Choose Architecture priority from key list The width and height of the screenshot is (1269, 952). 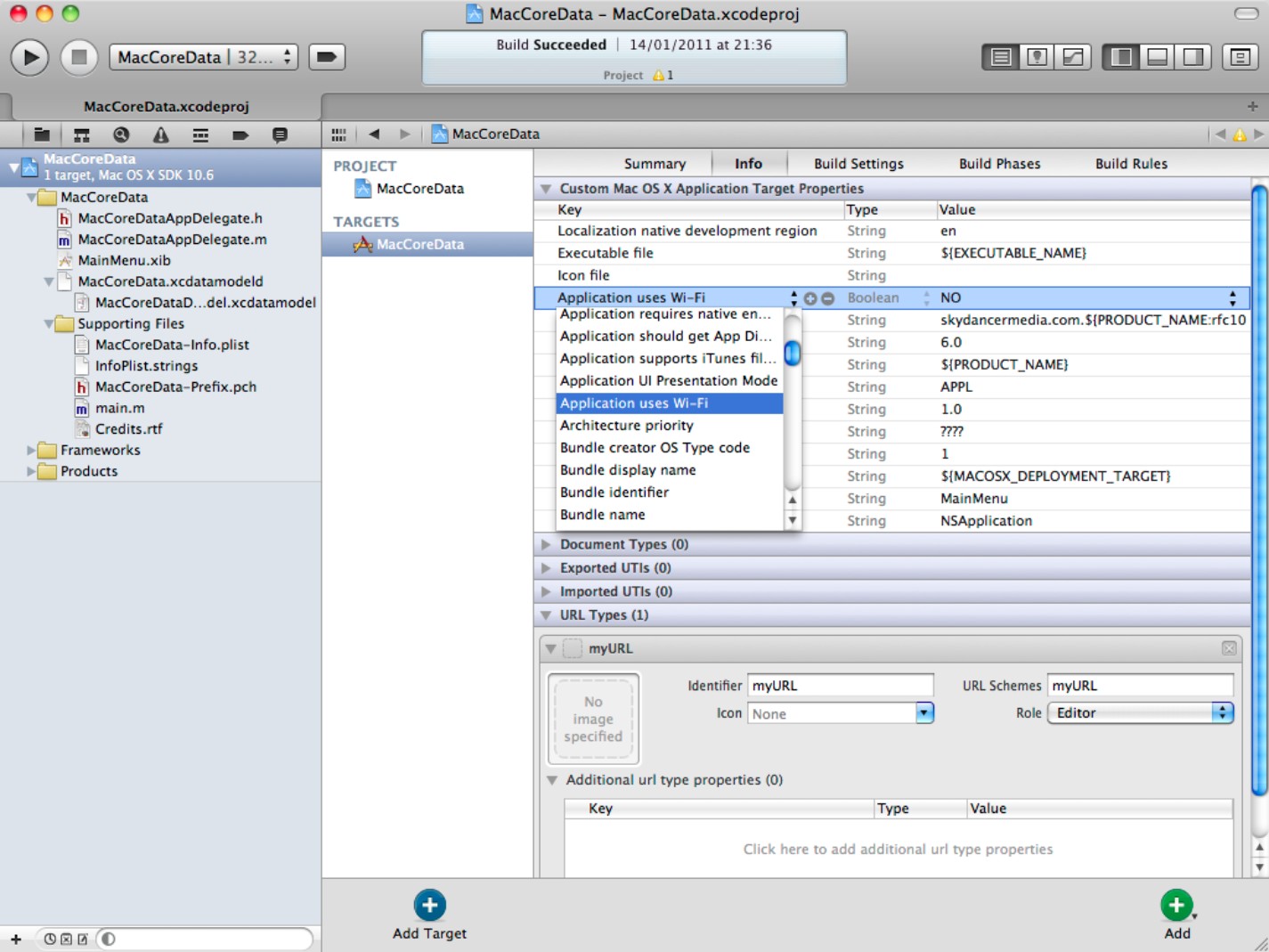point(670,426)
